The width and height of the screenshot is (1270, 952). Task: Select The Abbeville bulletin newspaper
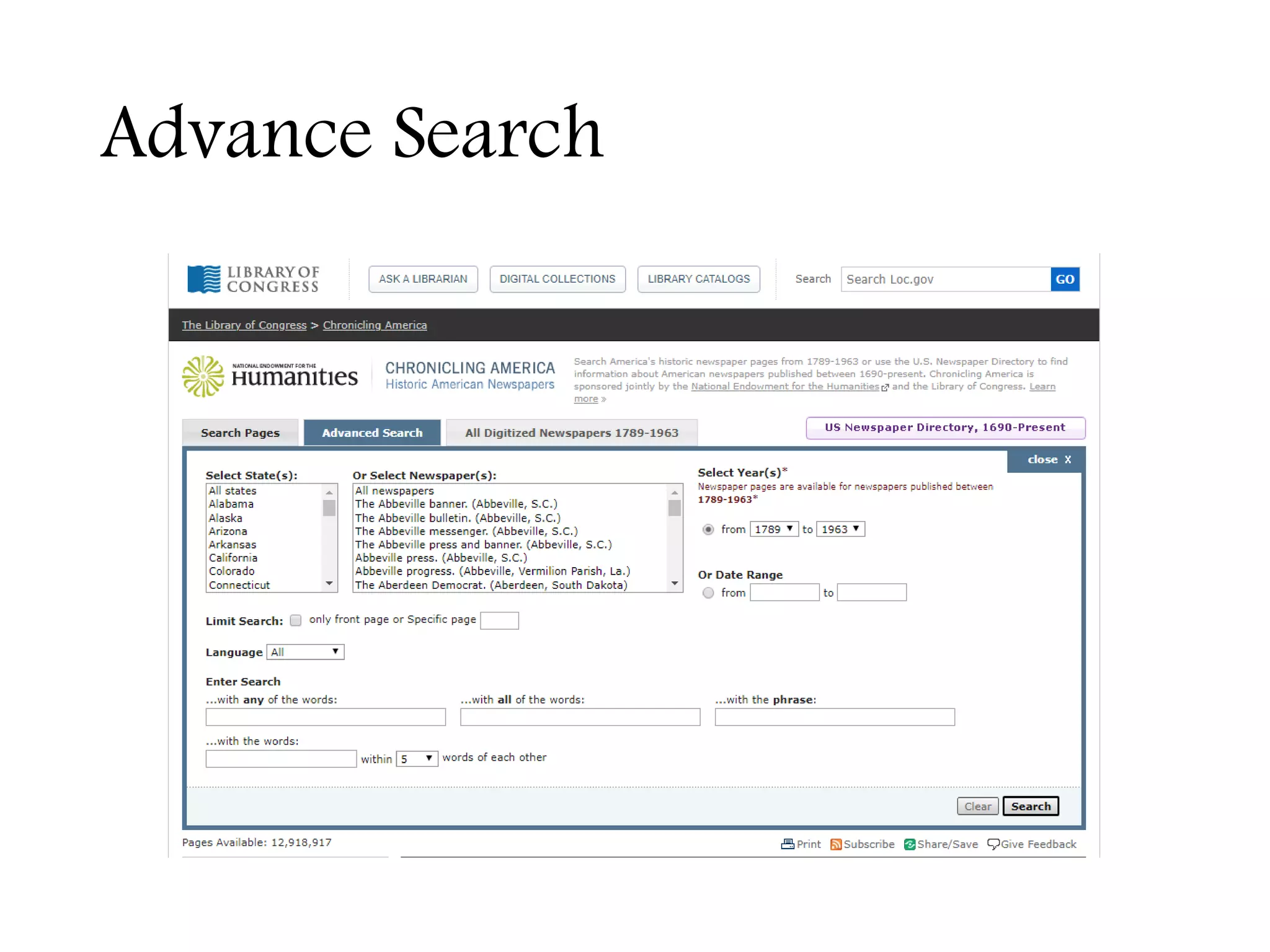coord(510,518)
